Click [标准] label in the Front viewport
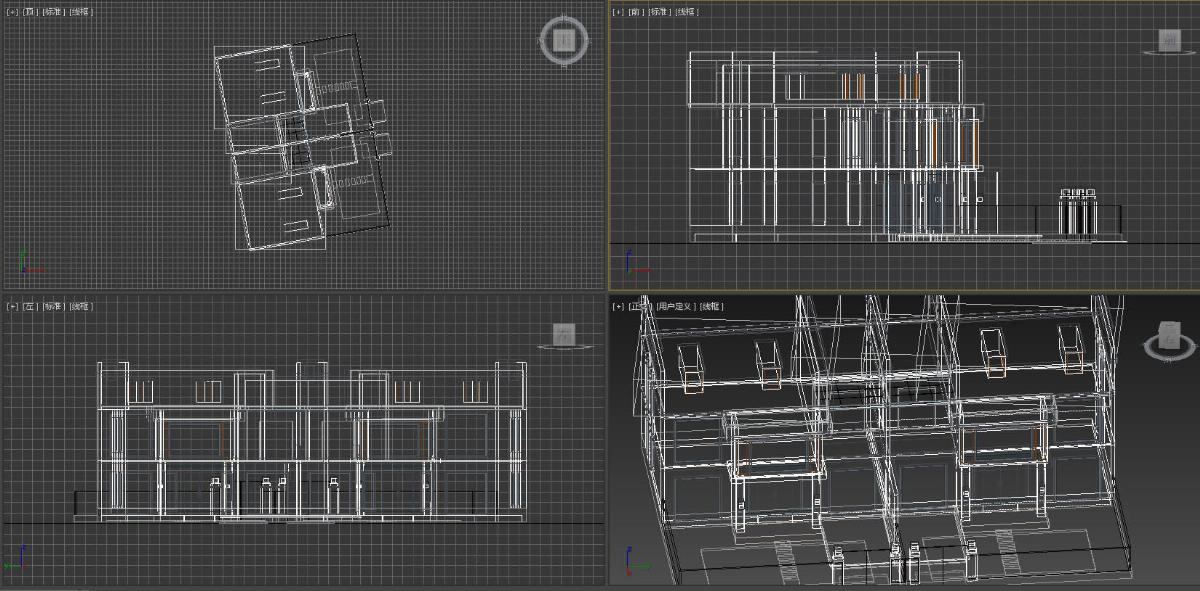Viewport: 1200px width, 591px height. tap(660, 12)
